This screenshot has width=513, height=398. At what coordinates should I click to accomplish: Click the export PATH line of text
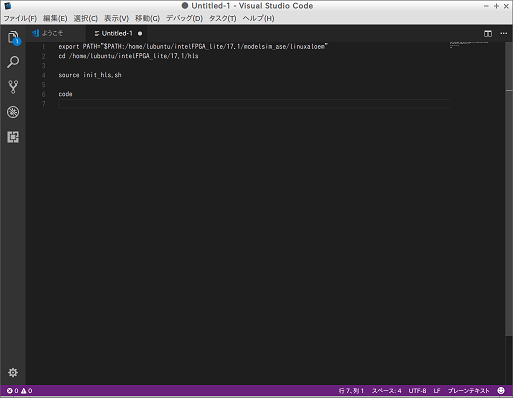pos(193,46)
